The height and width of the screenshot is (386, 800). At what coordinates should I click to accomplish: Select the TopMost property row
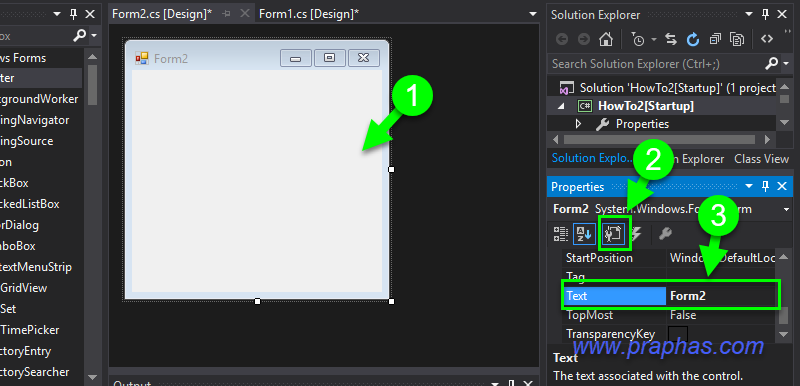[x=670, y=315]
